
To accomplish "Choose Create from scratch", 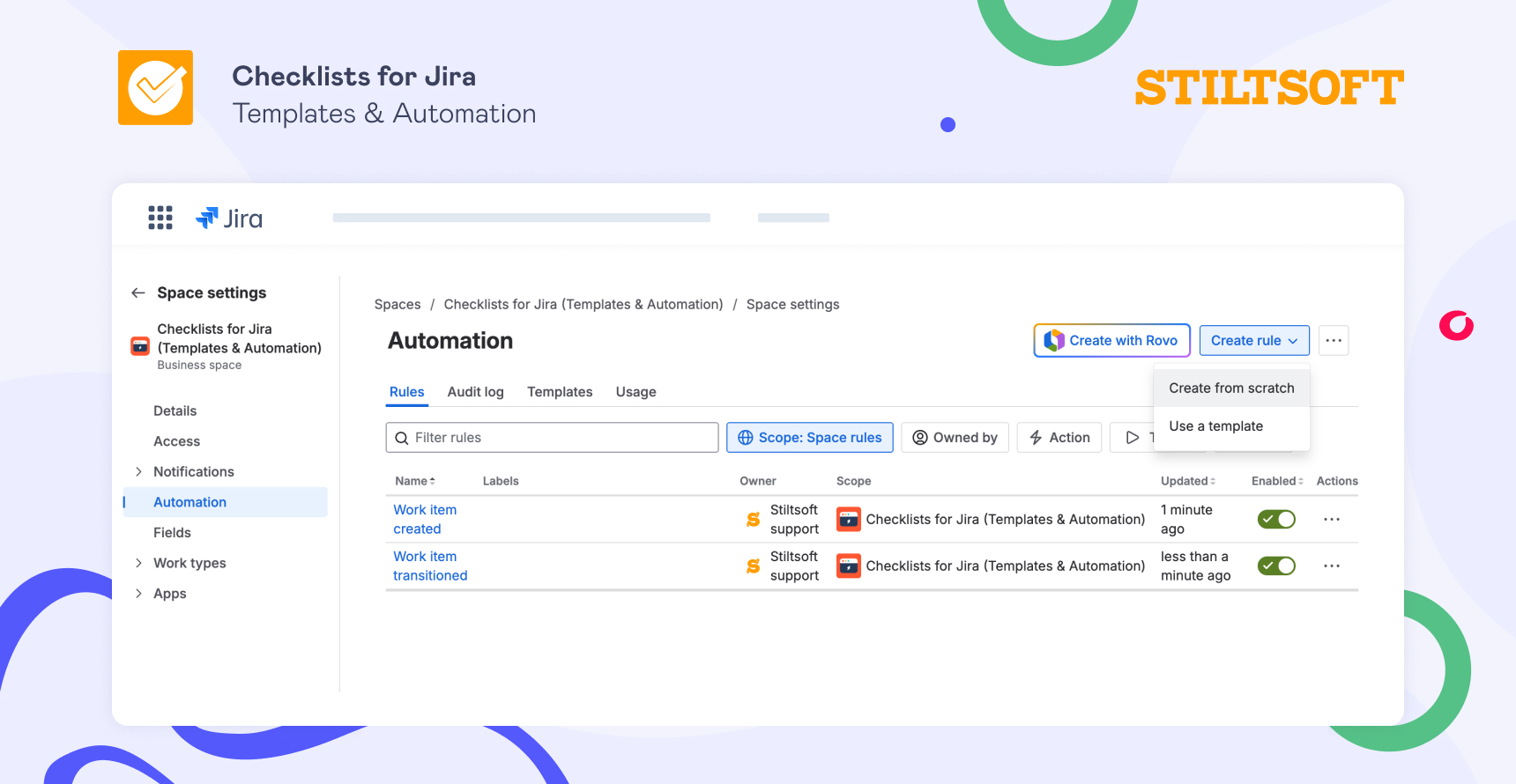I will coord(1231,388).
